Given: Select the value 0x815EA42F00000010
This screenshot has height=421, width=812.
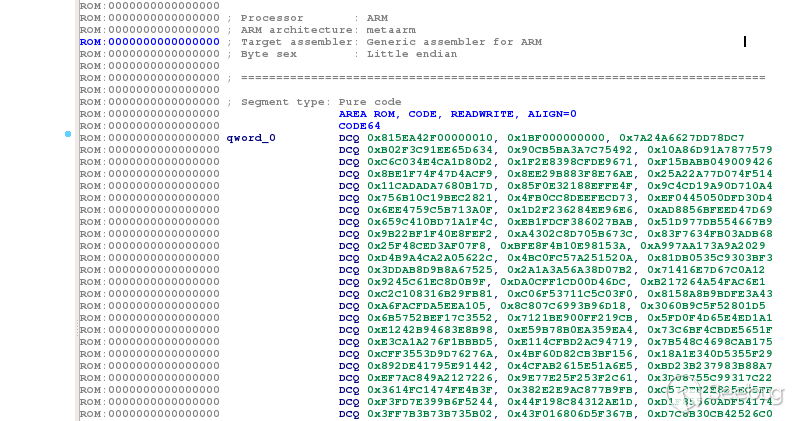Looking at the screenshot, I should tap(430, 138).
